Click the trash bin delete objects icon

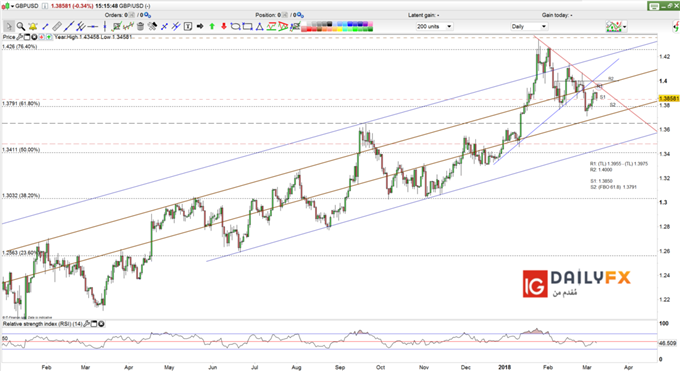point(140,26)
